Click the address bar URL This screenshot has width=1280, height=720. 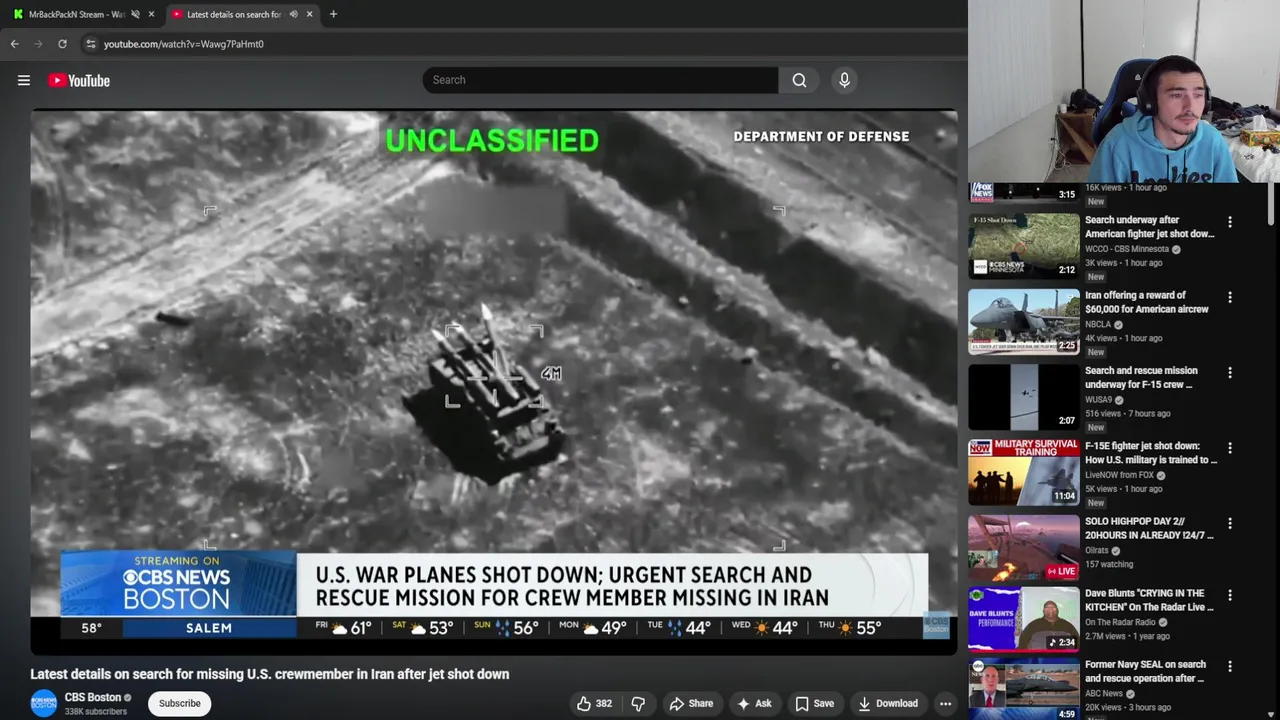(184, 44)
